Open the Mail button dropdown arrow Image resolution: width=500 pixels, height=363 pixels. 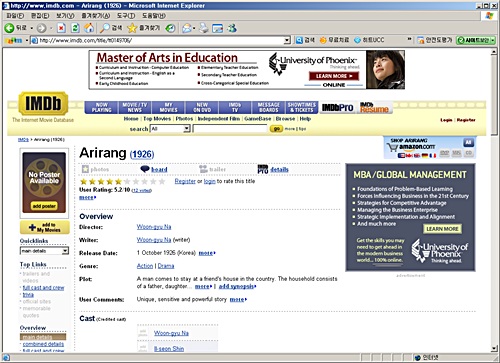[x=194, y=28]
